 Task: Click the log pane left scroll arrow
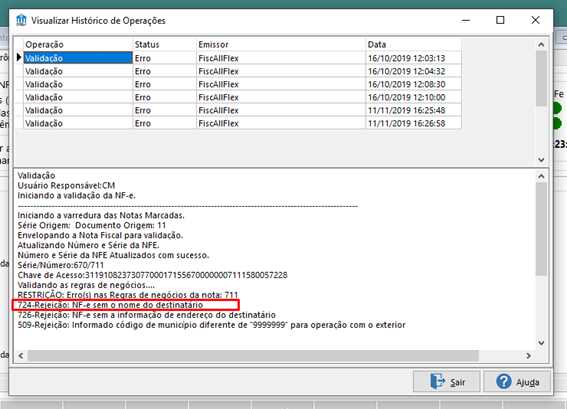click(21, 355)
